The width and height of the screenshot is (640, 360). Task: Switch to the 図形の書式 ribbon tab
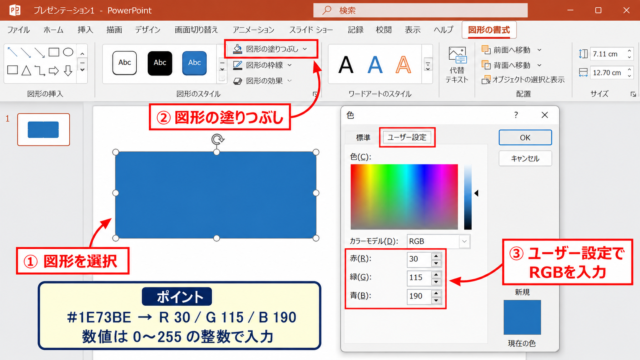[x=489, y=30]
